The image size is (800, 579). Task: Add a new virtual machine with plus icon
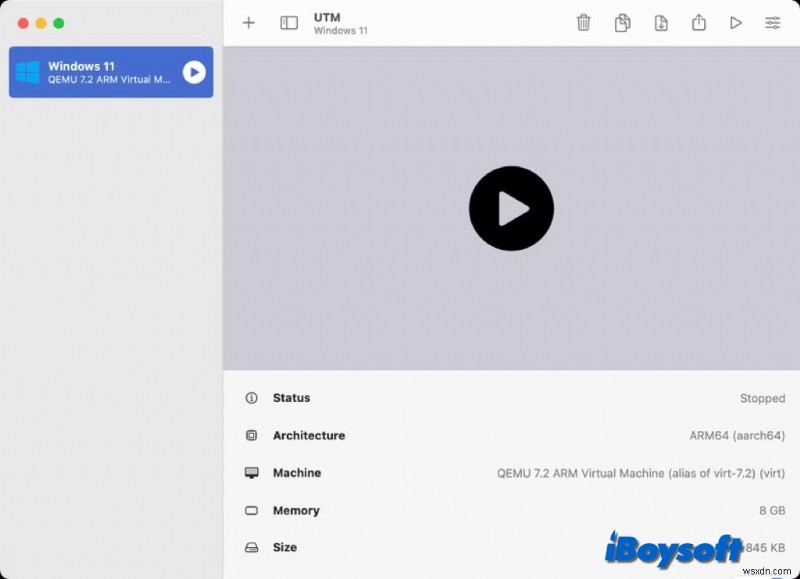[x=248, y=22]
